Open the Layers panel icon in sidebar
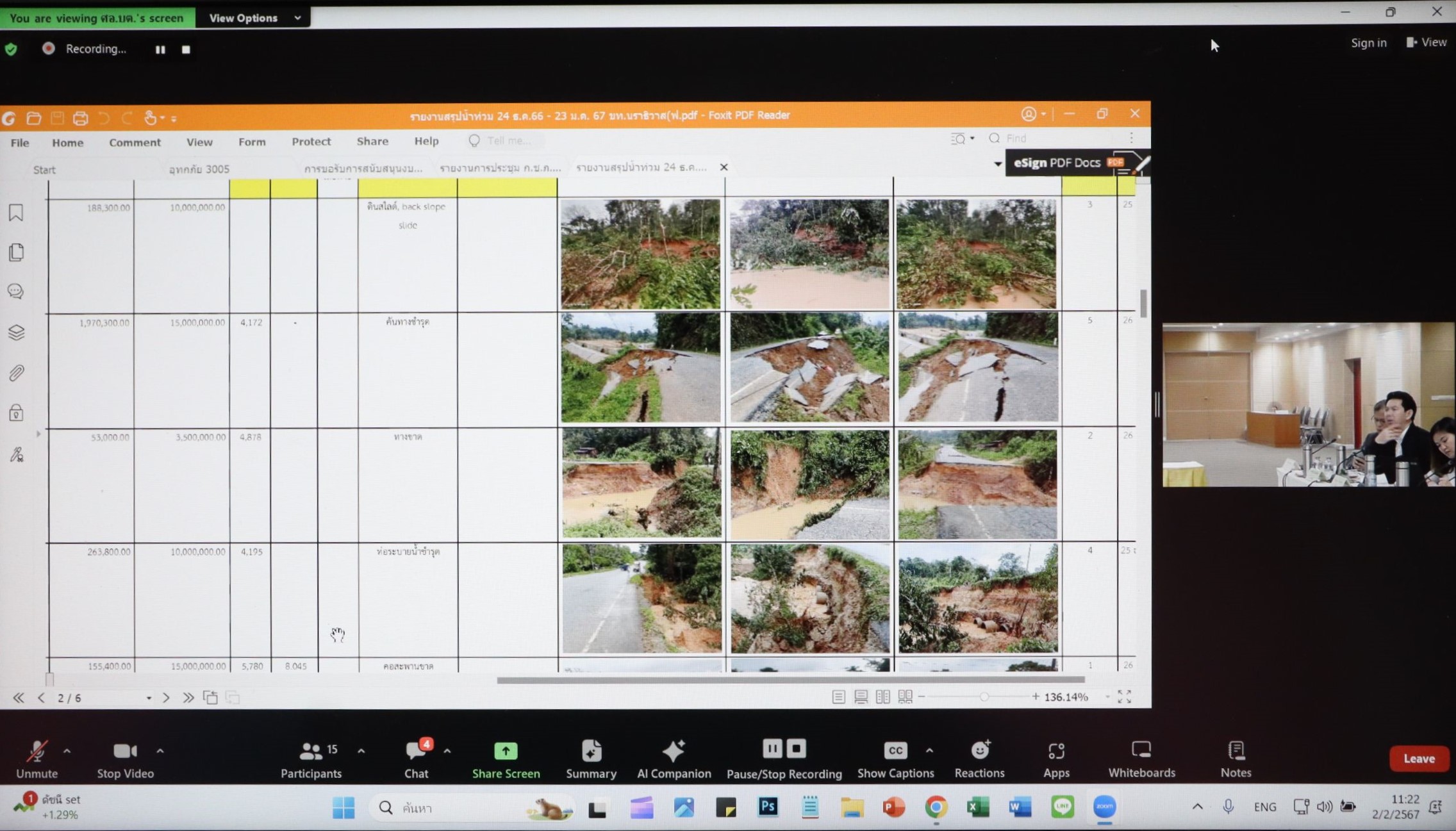 click(16, 332)
